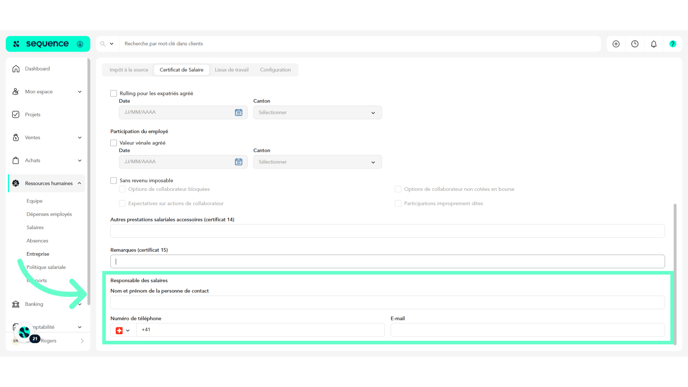Open Canton dropdown under Valeur vénale
The image size is (688, 387).
point(317,162)
